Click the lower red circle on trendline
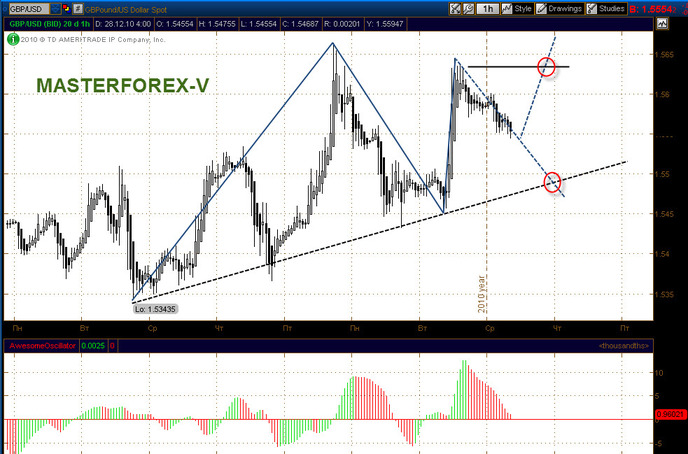 (553, 181)
